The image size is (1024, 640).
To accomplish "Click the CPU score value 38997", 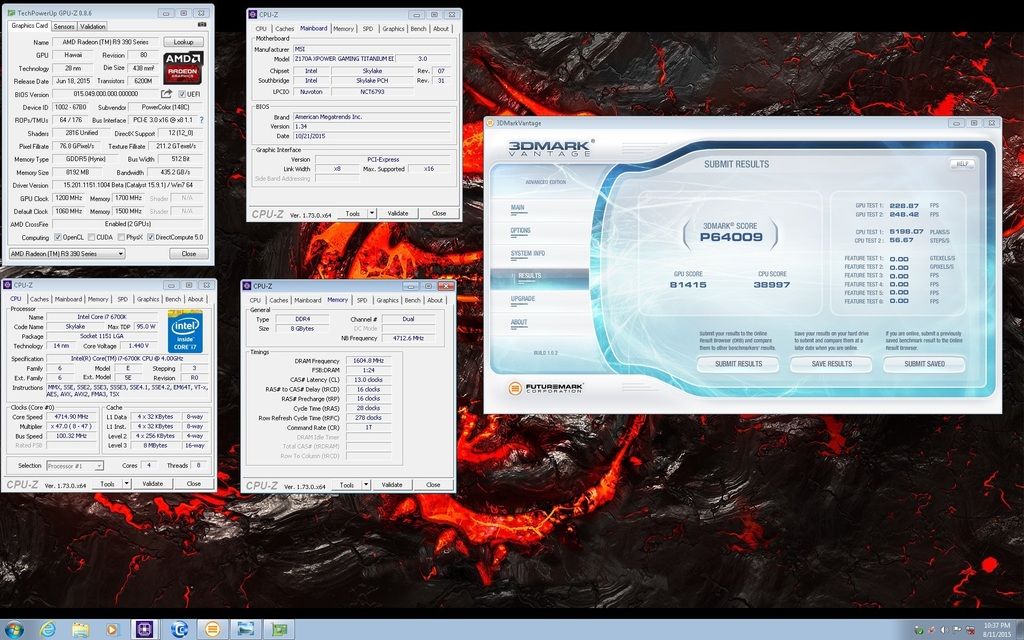I will 771,285.
